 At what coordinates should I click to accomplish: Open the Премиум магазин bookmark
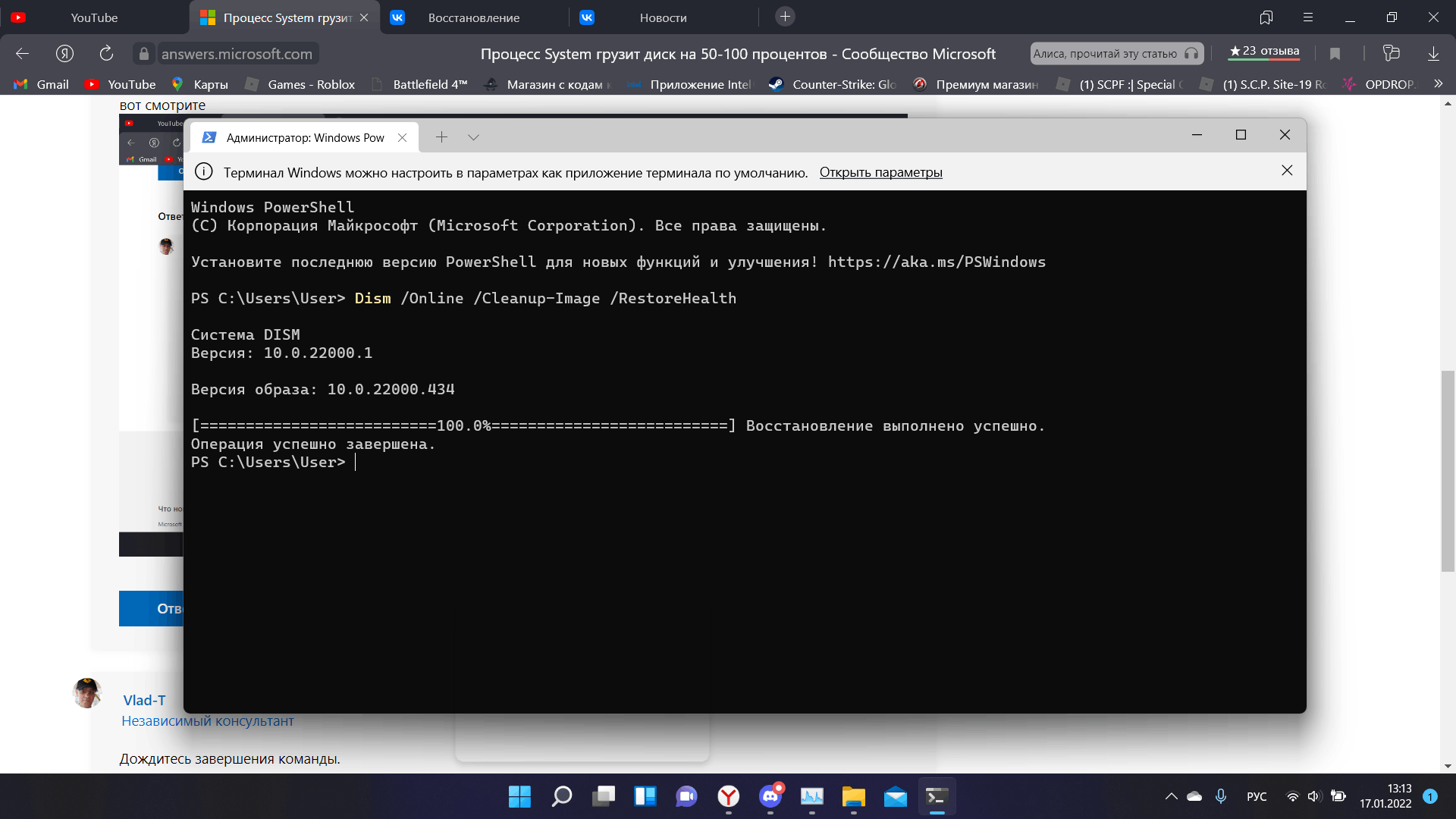click(975, 84)
